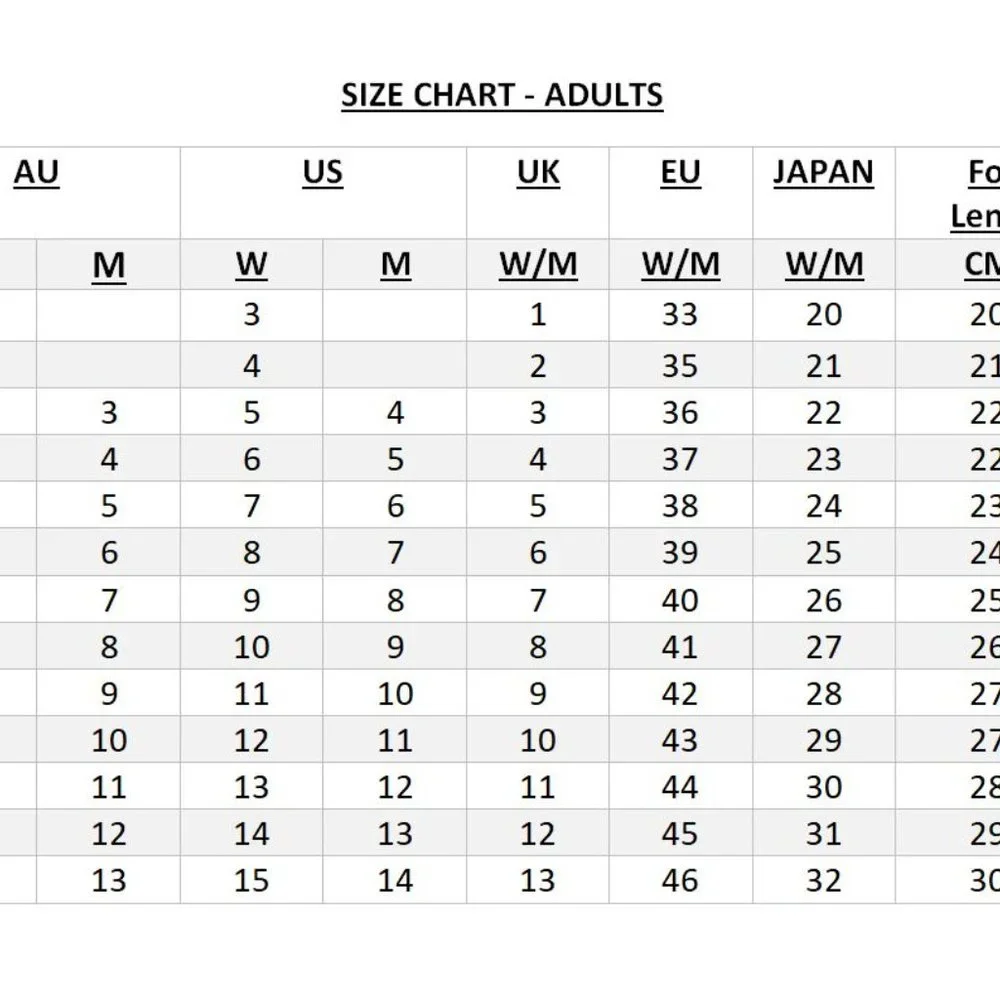Image resolution: width=1000 pixels, height=1000 pixels.
Task: Click US women's size 15 cell
Action: (251, 880)
